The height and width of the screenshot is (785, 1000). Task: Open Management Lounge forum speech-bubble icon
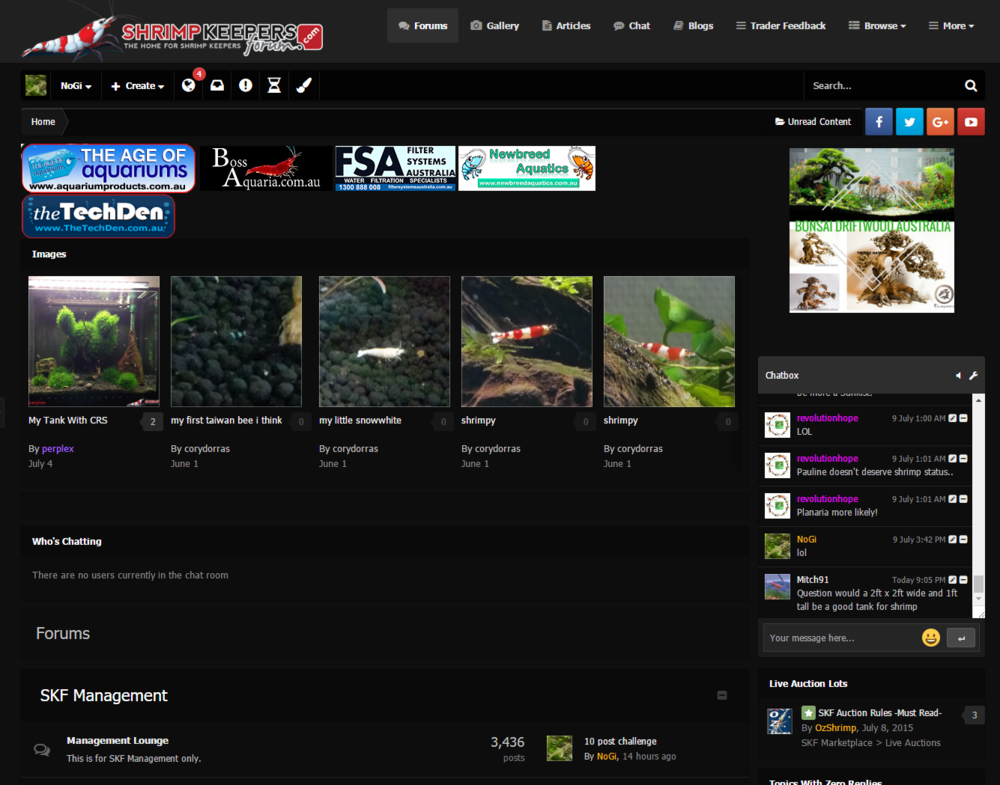[x=42, y=749]
